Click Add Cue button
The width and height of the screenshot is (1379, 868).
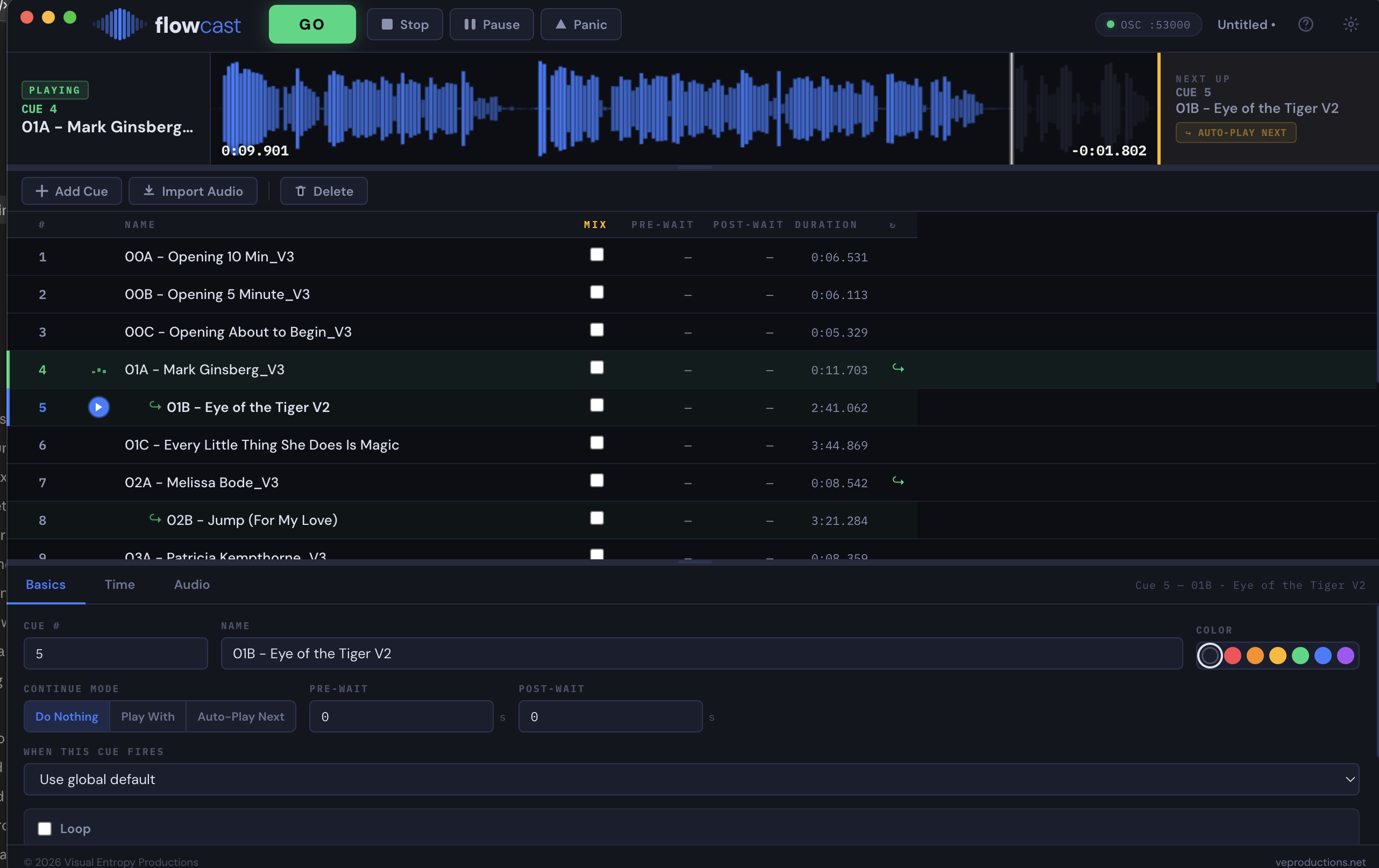click(x=72, y=191)
